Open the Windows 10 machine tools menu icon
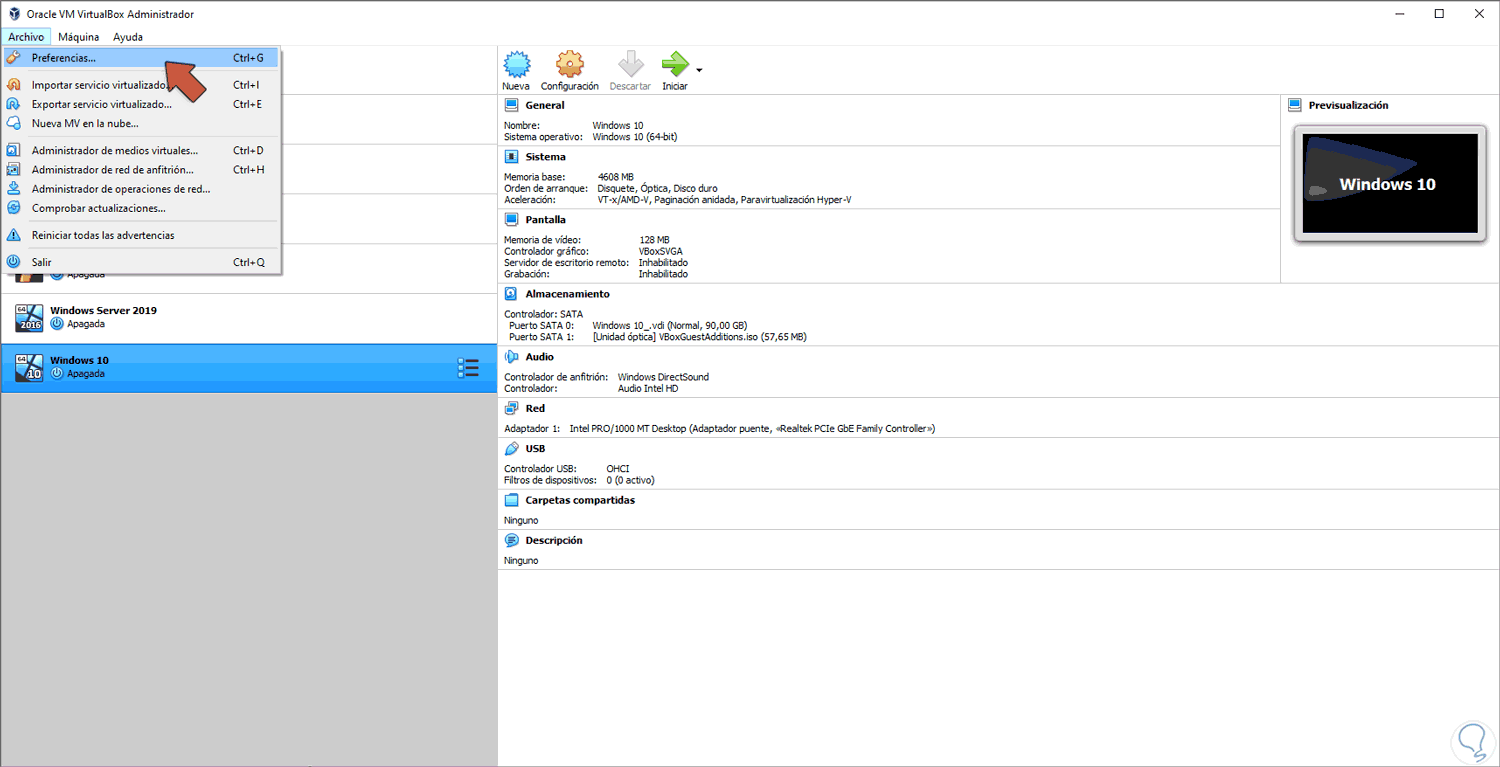This screenshot has height=767, width=1500. click(x=468, y=368)
